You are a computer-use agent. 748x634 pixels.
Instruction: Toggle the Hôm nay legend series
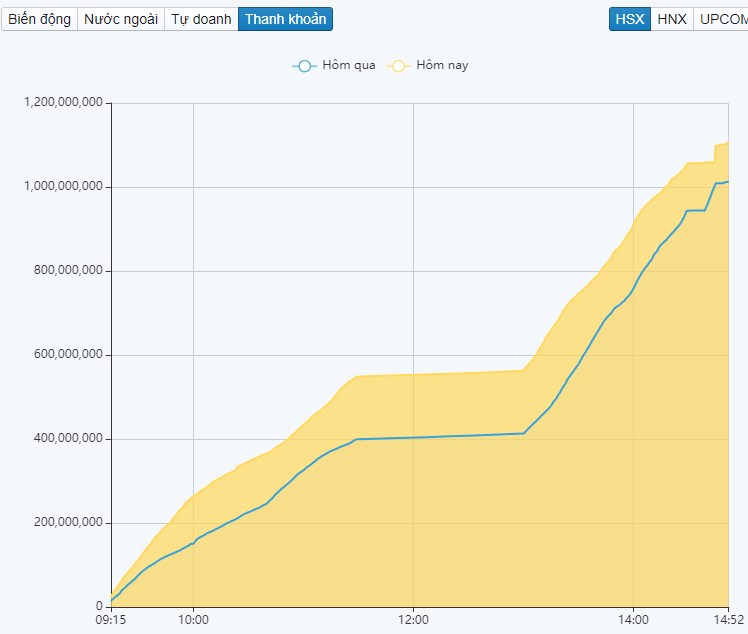(x=428, y=65)
